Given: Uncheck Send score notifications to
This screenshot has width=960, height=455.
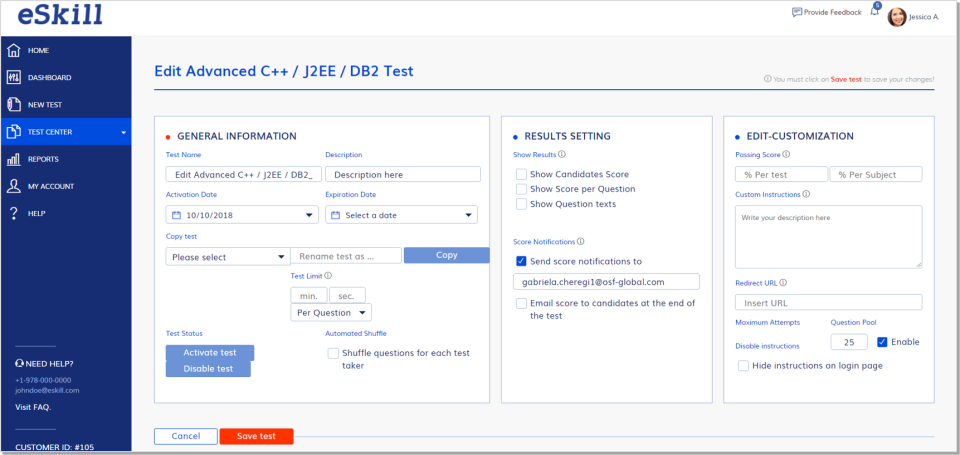Looking at the screenshot, I should pyautogui.click(x=521, y=261).
